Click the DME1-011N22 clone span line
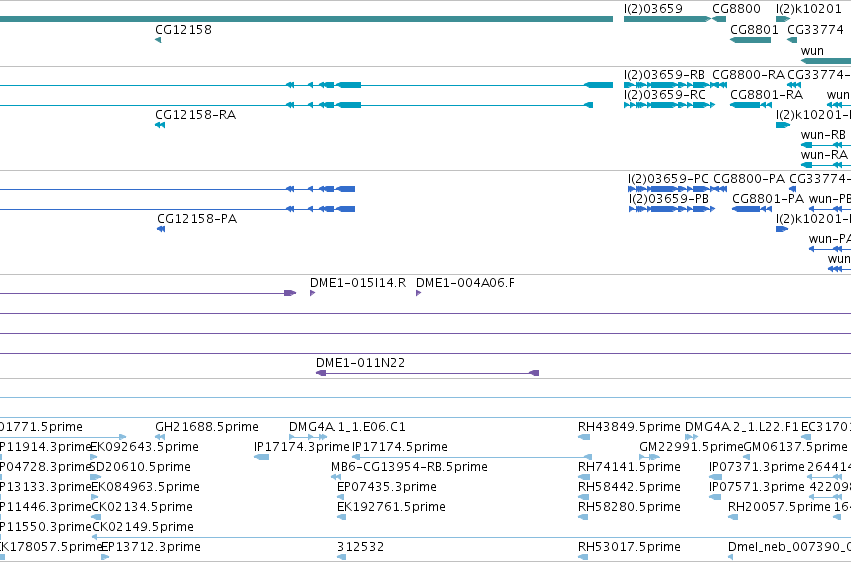The width and height of the screenshot is (851, 562). (x=427, y=373)
